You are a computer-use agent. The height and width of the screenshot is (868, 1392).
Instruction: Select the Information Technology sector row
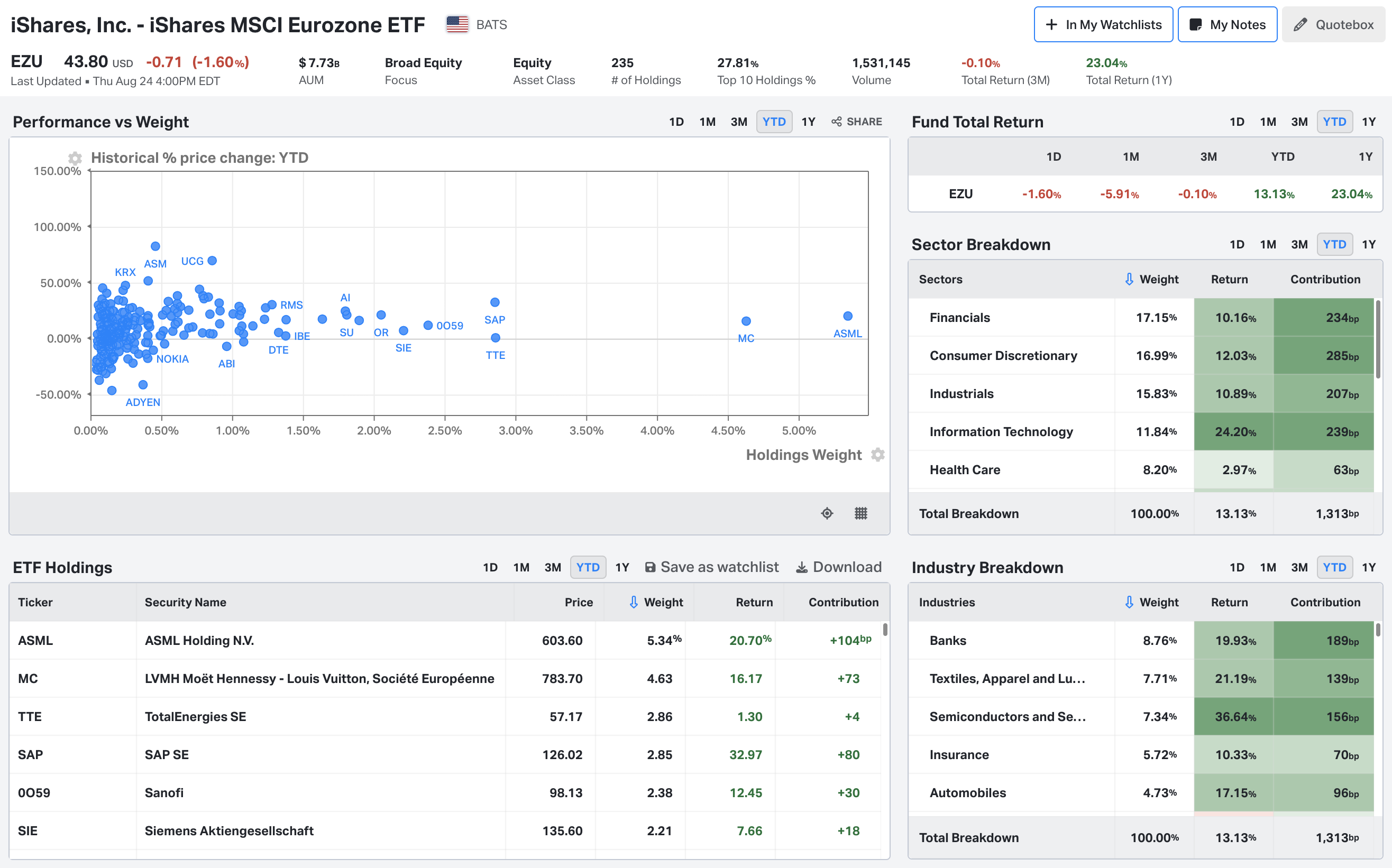point(1142,432)
